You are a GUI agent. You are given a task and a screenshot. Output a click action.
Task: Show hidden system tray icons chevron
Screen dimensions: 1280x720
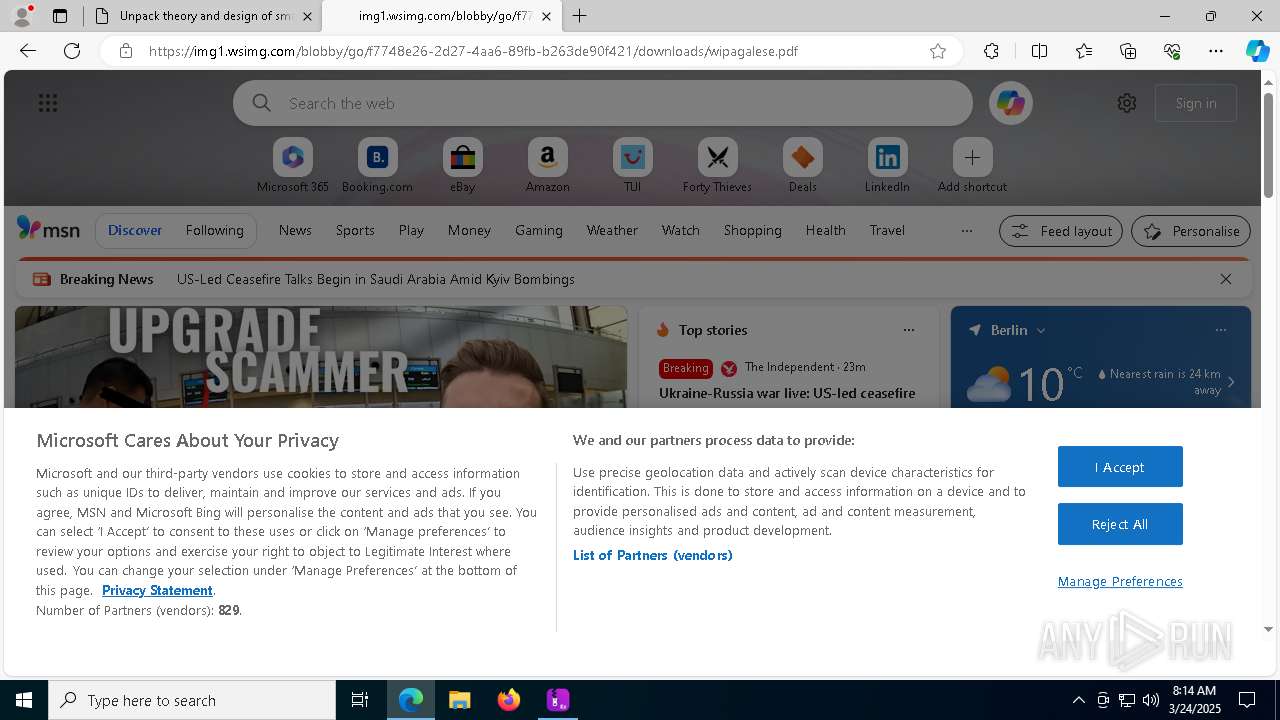click(1078, 700)
